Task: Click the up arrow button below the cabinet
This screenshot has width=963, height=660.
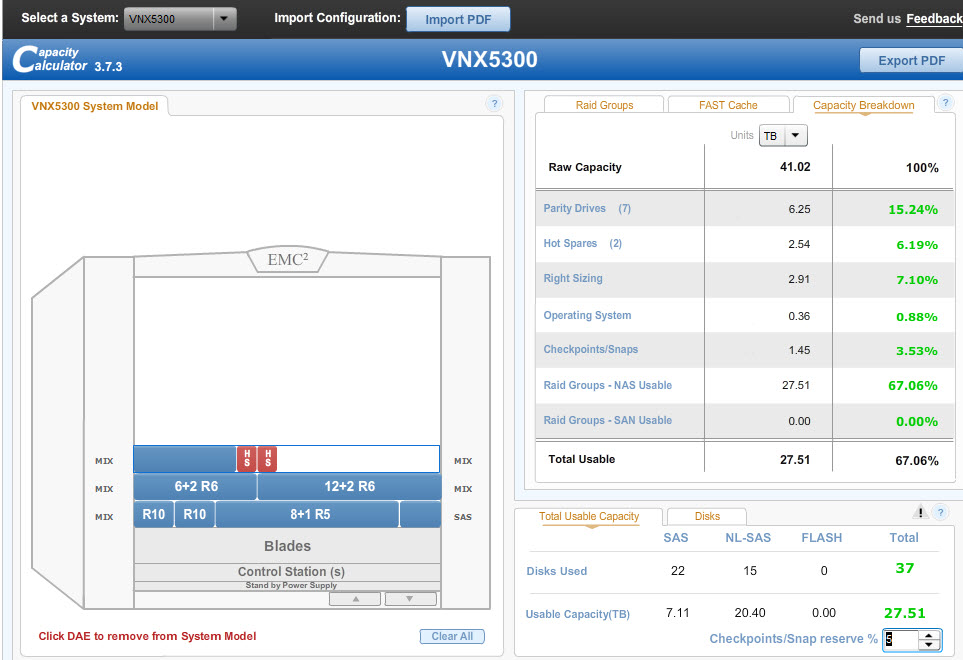Action: tap(355, 599)
